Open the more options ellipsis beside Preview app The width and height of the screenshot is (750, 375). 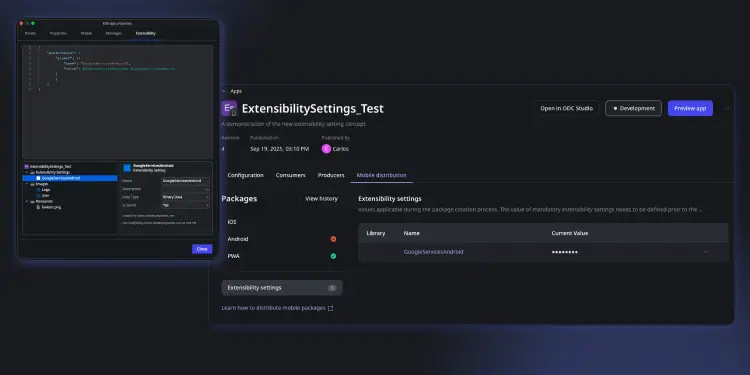point(727,109)
